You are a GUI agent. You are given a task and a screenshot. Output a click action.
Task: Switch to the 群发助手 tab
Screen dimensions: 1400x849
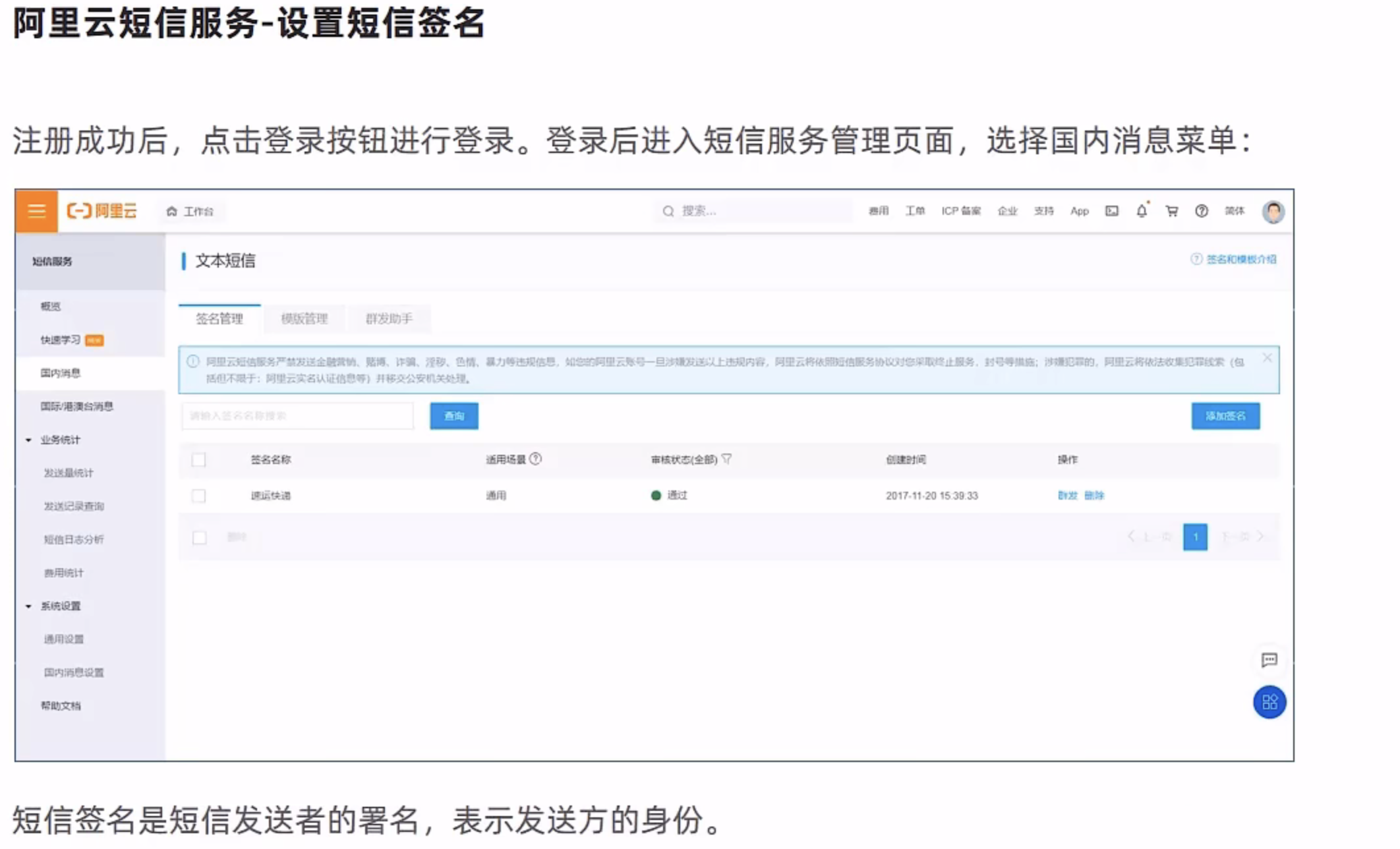point(389,319)
